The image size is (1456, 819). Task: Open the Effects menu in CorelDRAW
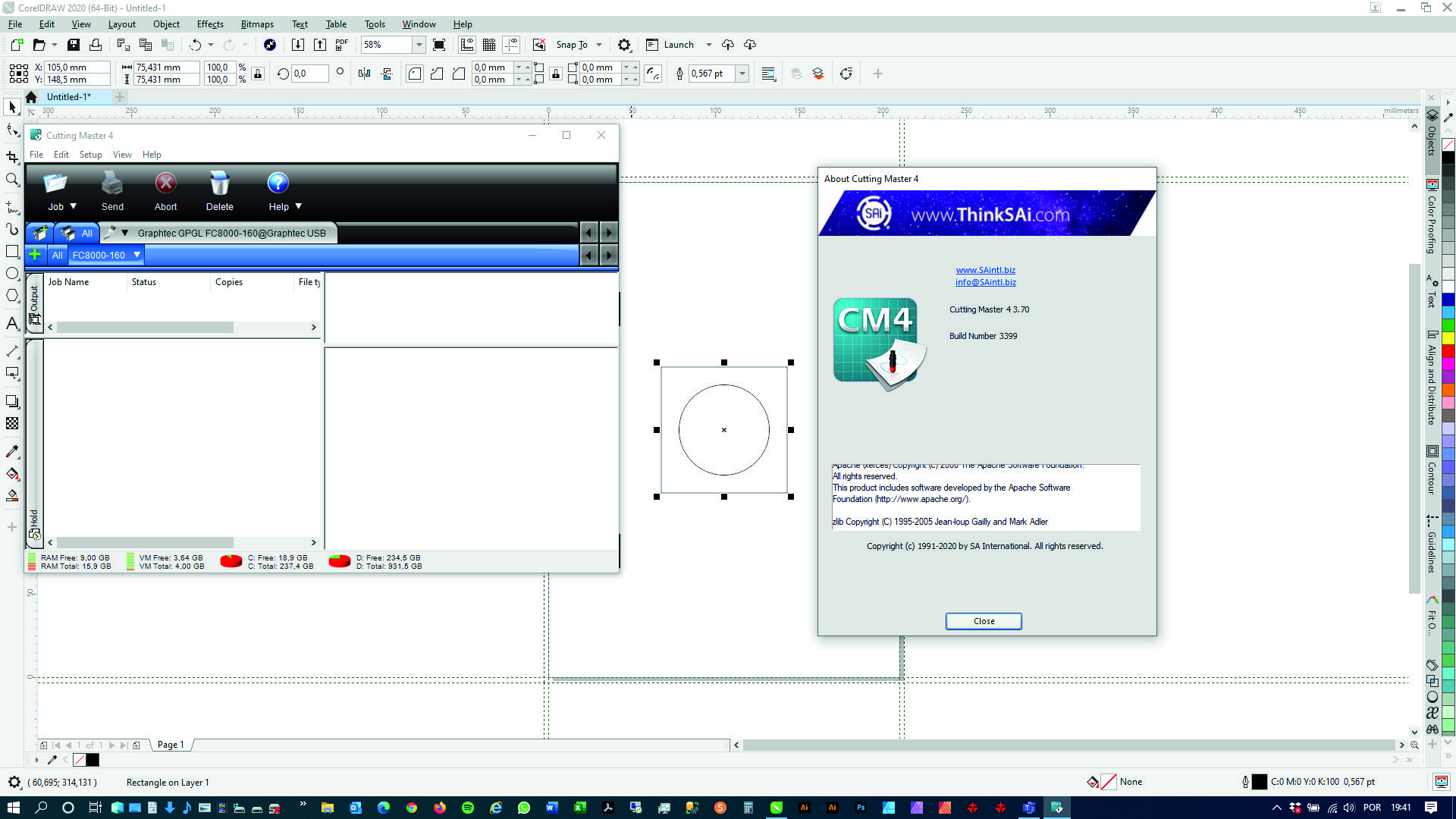coord(210,24)
